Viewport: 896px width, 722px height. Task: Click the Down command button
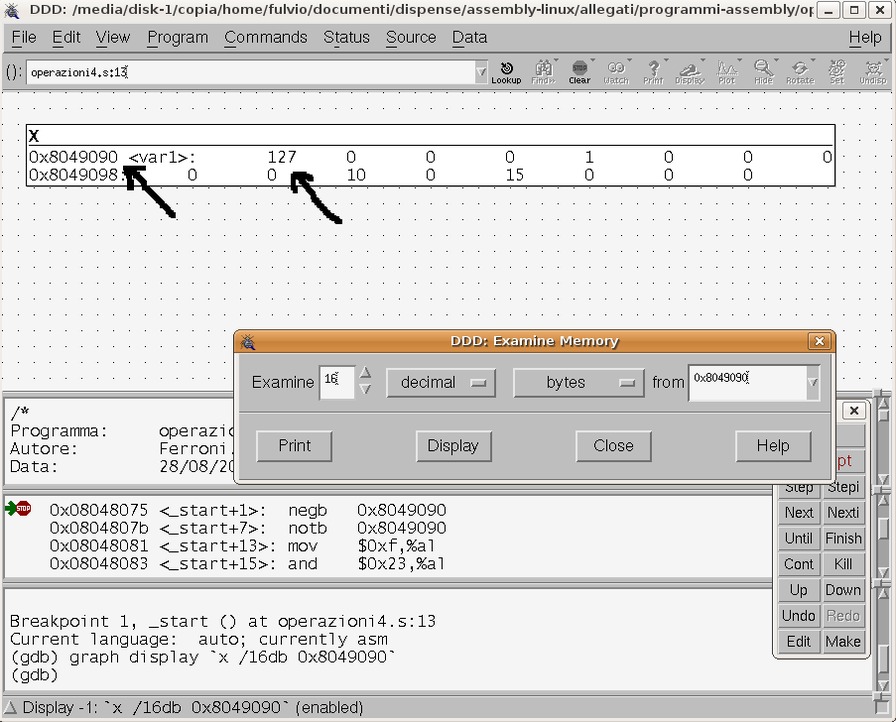843,589
